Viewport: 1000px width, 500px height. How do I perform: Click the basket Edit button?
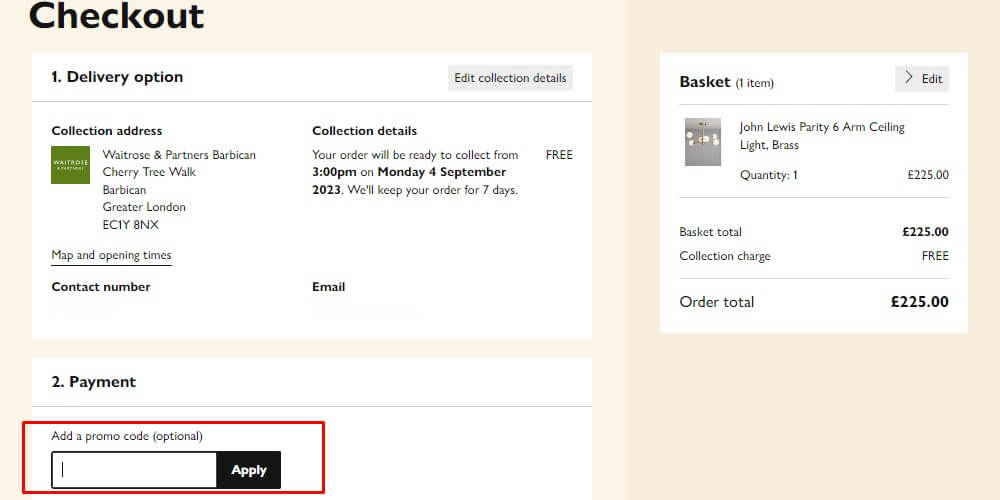(x=922, y=79)
